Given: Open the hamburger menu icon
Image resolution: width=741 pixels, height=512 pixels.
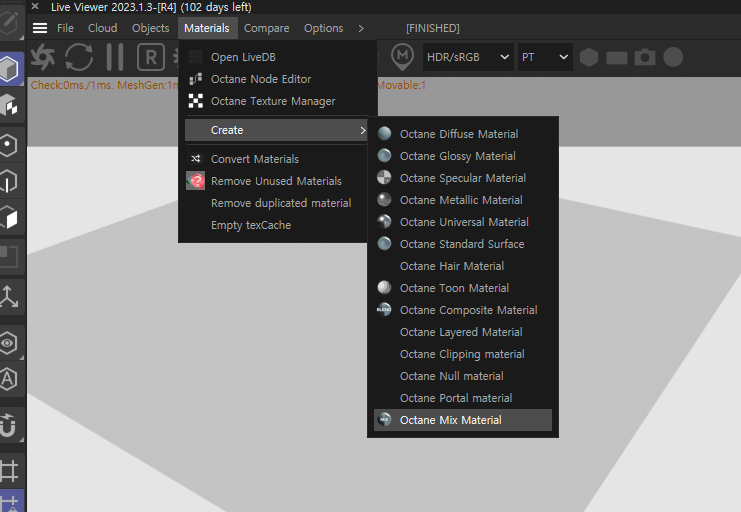Looking at the screenshot, I should [40, 28].
